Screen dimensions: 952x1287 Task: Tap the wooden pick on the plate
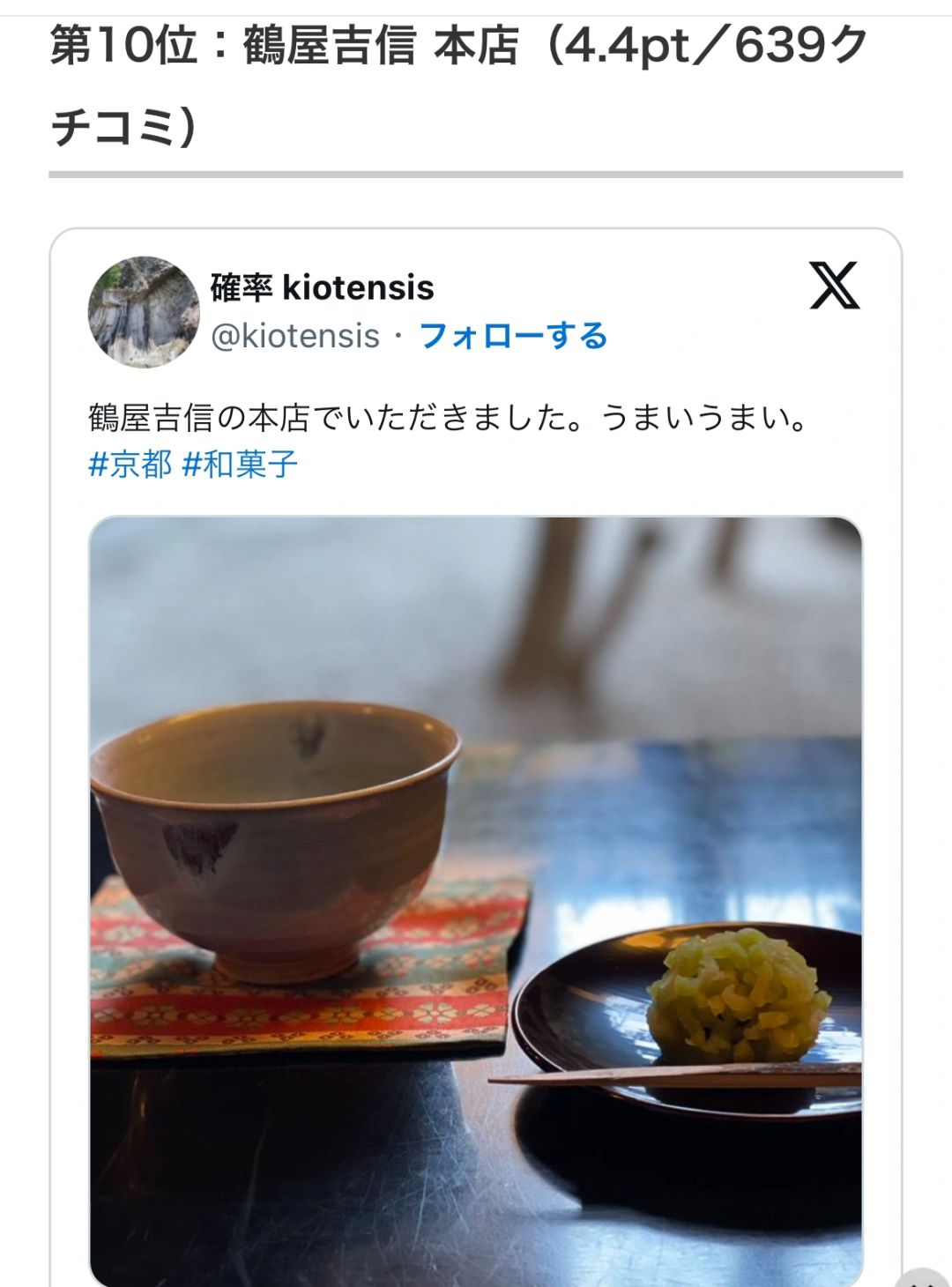675,1076
